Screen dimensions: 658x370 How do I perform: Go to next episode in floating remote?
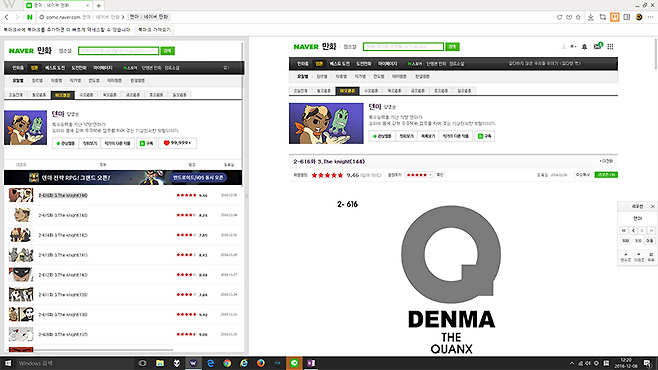642,230
